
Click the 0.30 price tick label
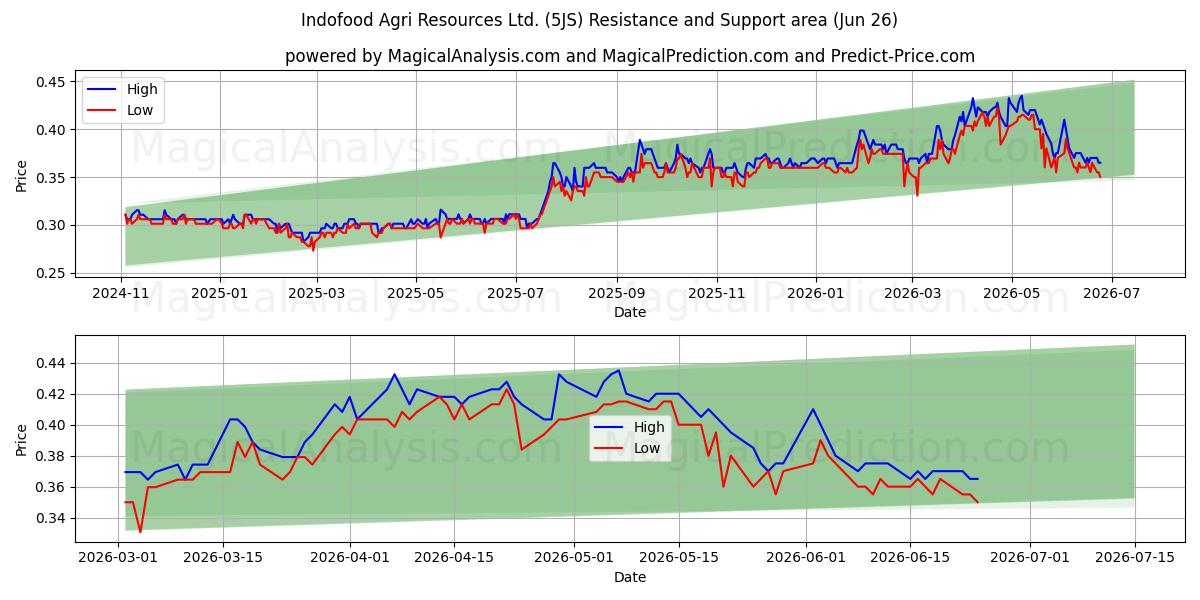(x=50, y=226)
